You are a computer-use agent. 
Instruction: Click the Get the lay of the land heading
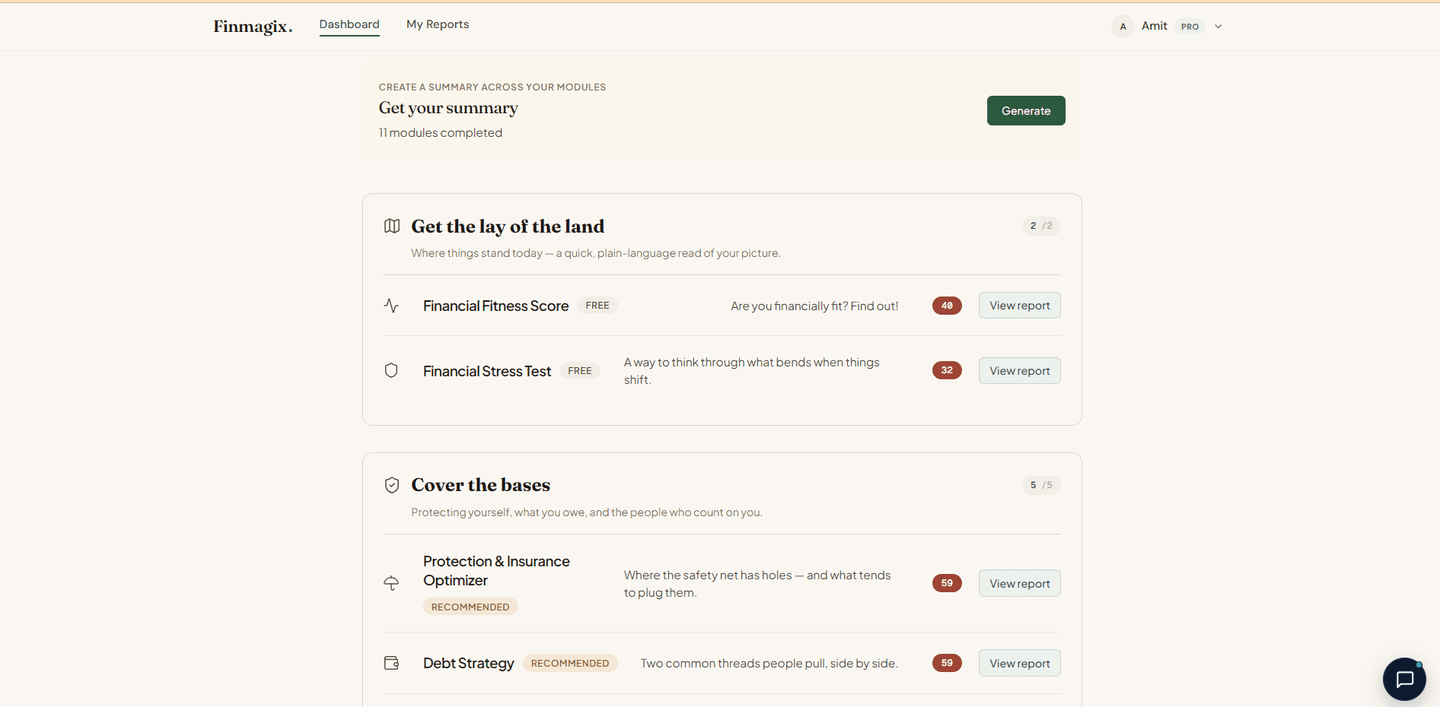point(508,226)
